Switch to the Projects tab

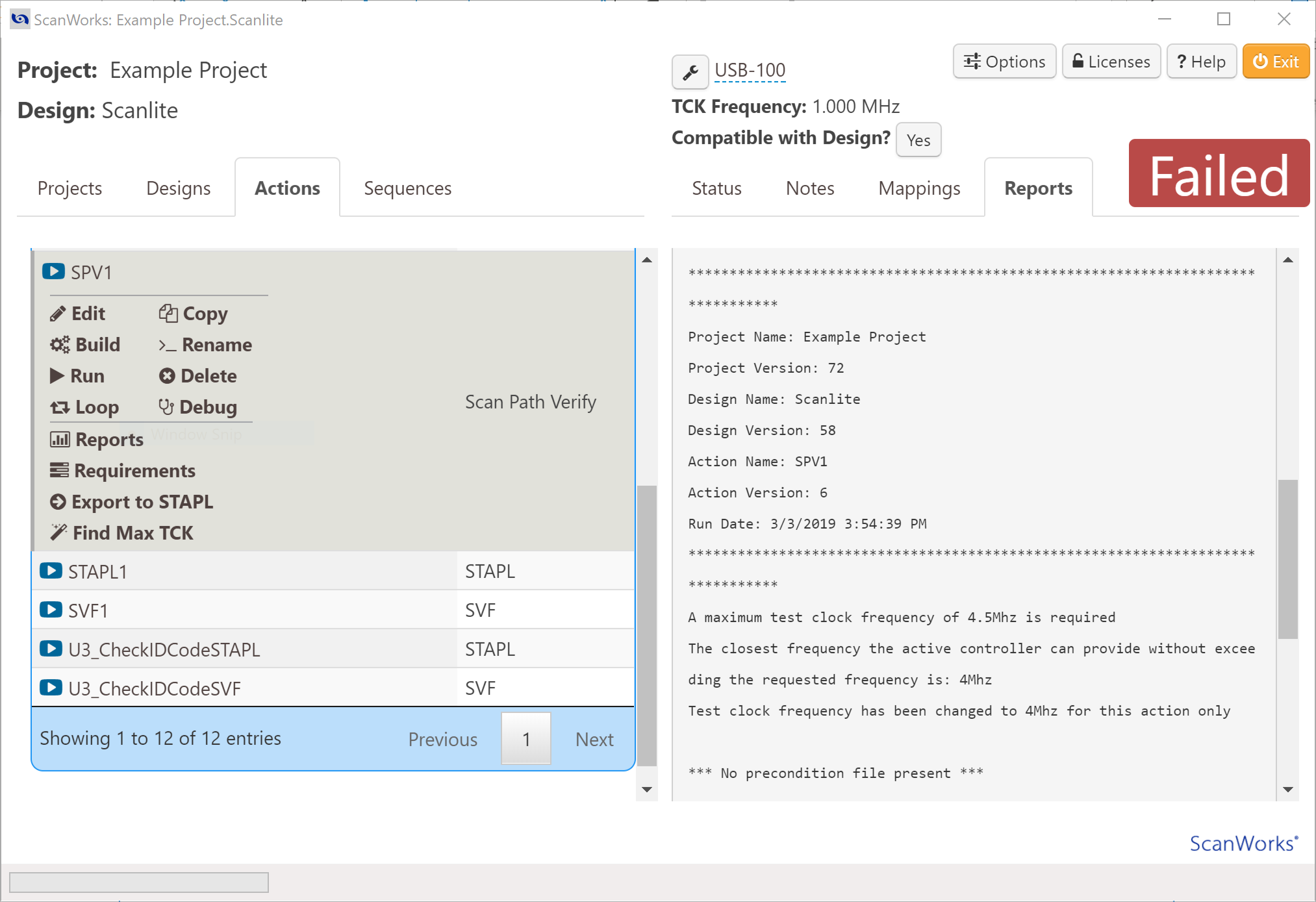70,188
